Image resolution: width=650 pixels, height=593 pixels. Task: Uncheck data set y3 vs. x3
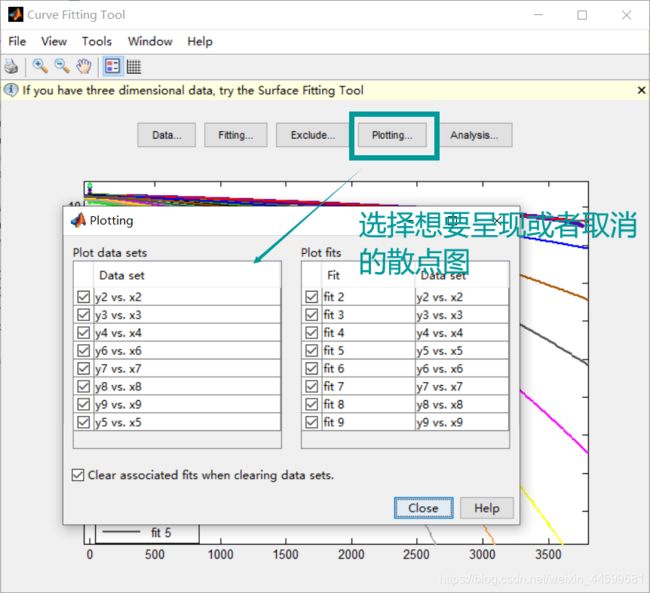point(83,315)
